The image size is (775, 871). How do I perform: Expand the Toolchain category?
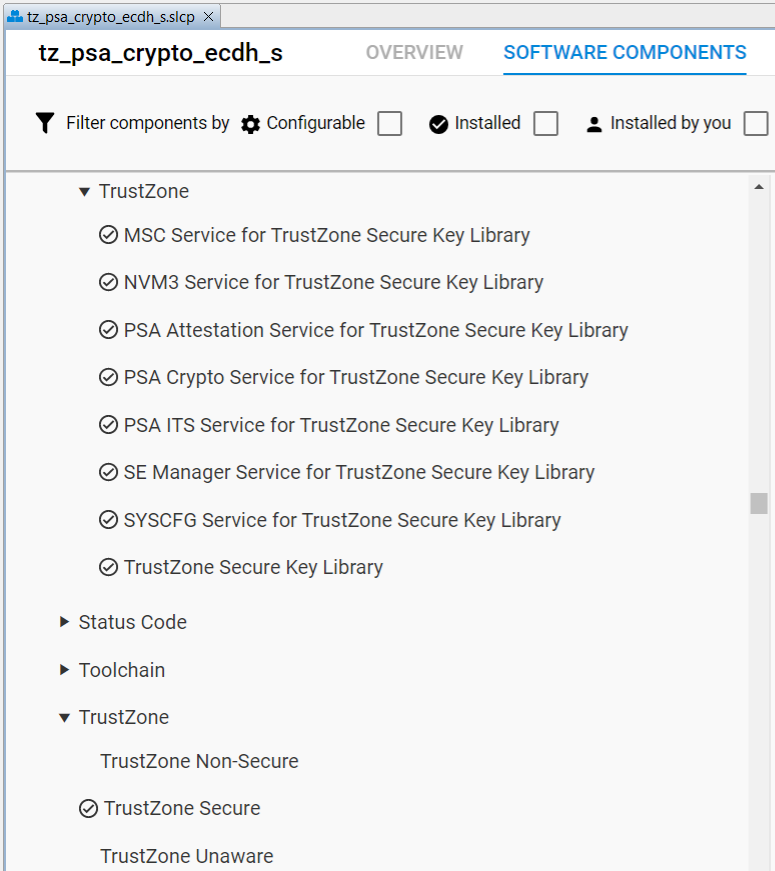tap(64, 669)
